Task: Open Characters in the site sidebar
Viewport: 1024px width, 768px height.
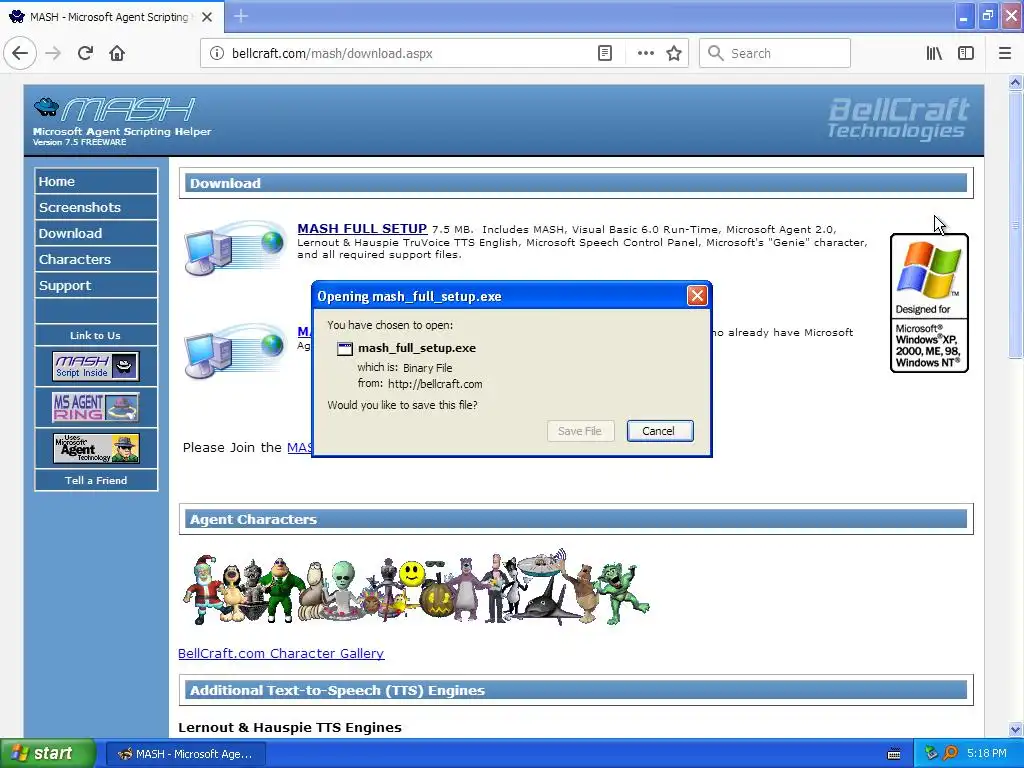Action: point(96,260)
